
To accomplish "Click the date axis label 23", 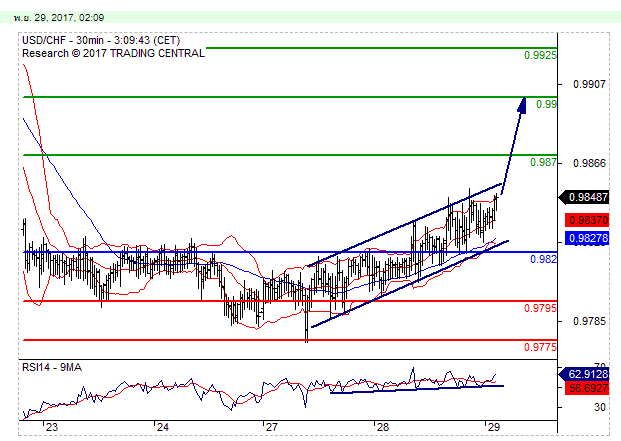I will click(x=51, y=428).
